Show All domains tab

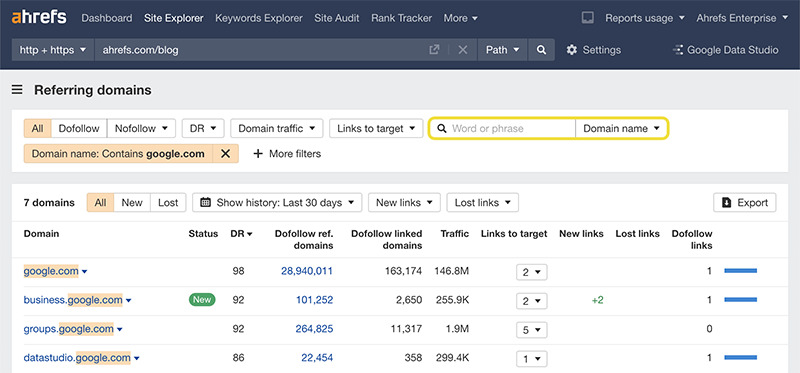100,203
